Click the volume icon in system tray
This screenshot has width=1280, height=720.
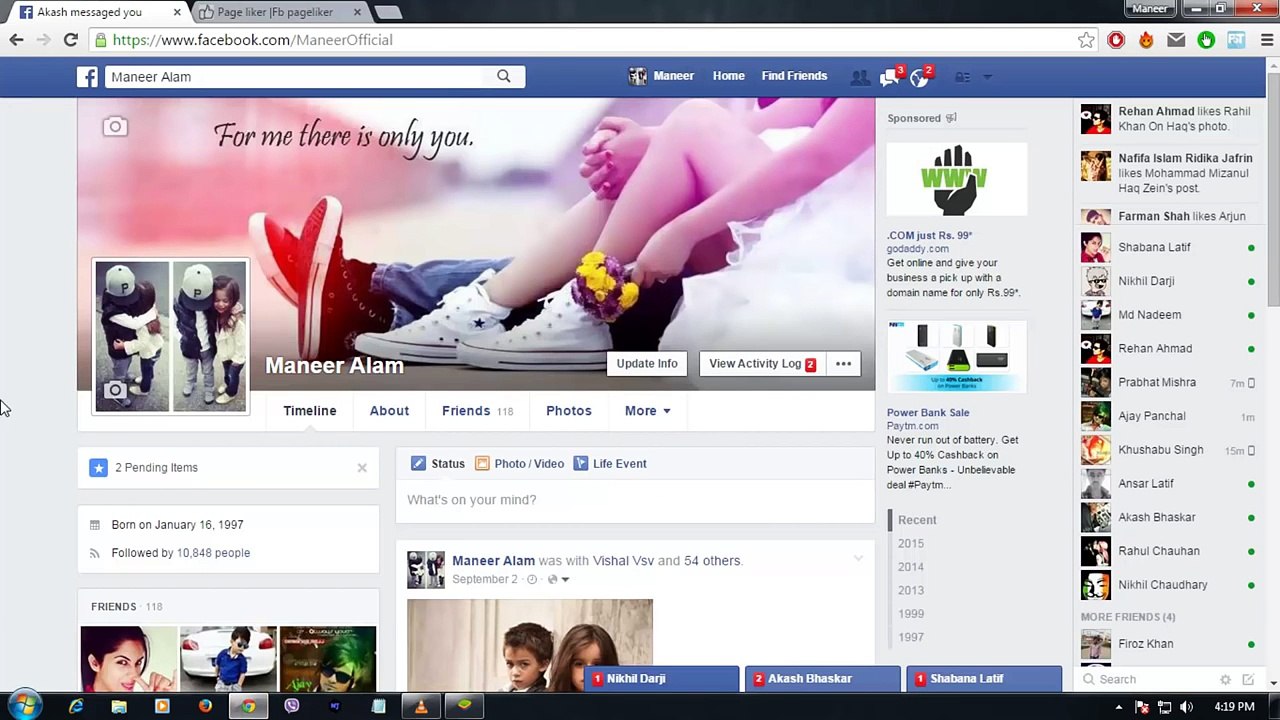[x=1187, y=707]
